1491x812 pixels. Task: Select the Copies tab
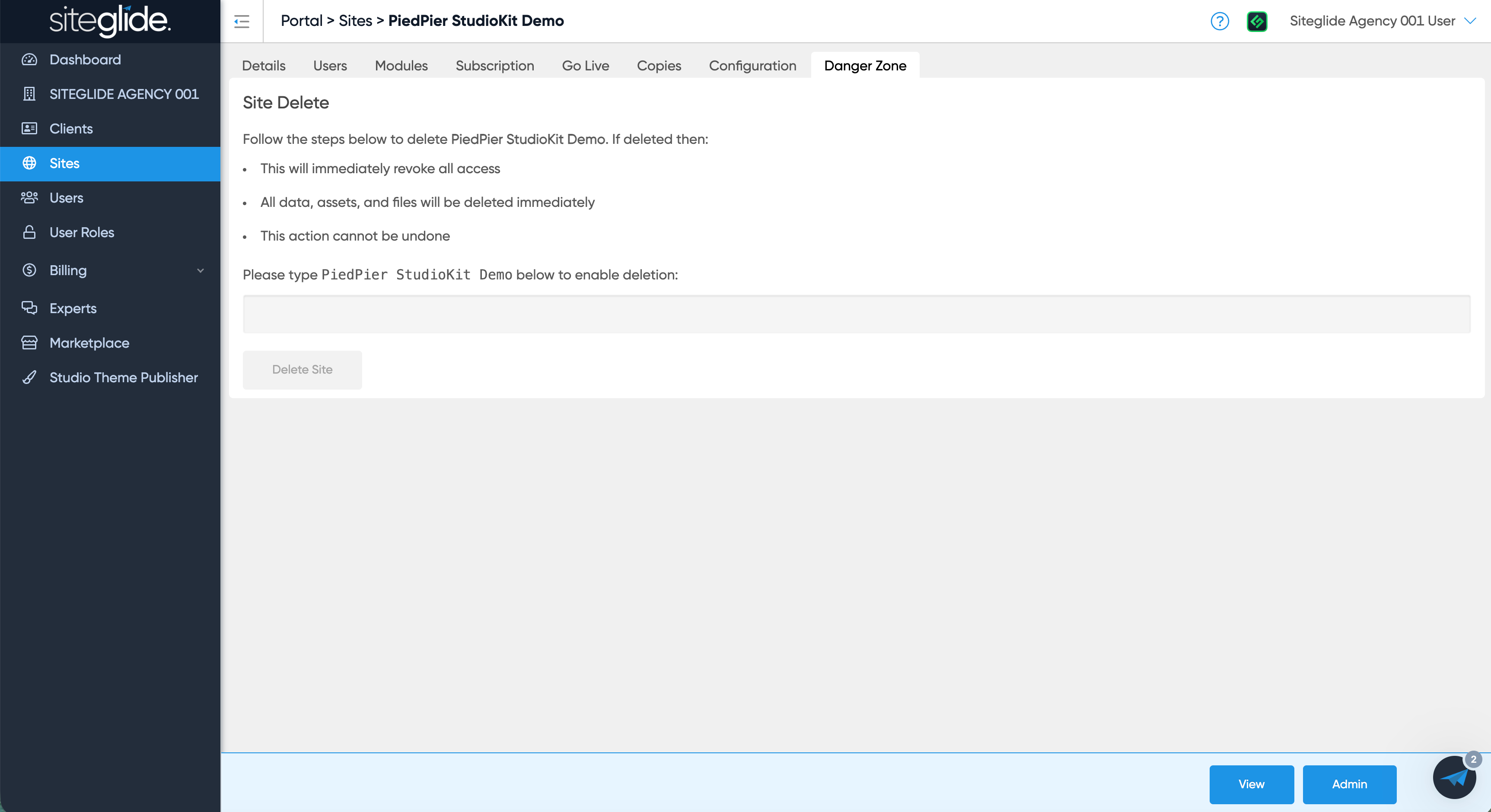coord(659,66)
